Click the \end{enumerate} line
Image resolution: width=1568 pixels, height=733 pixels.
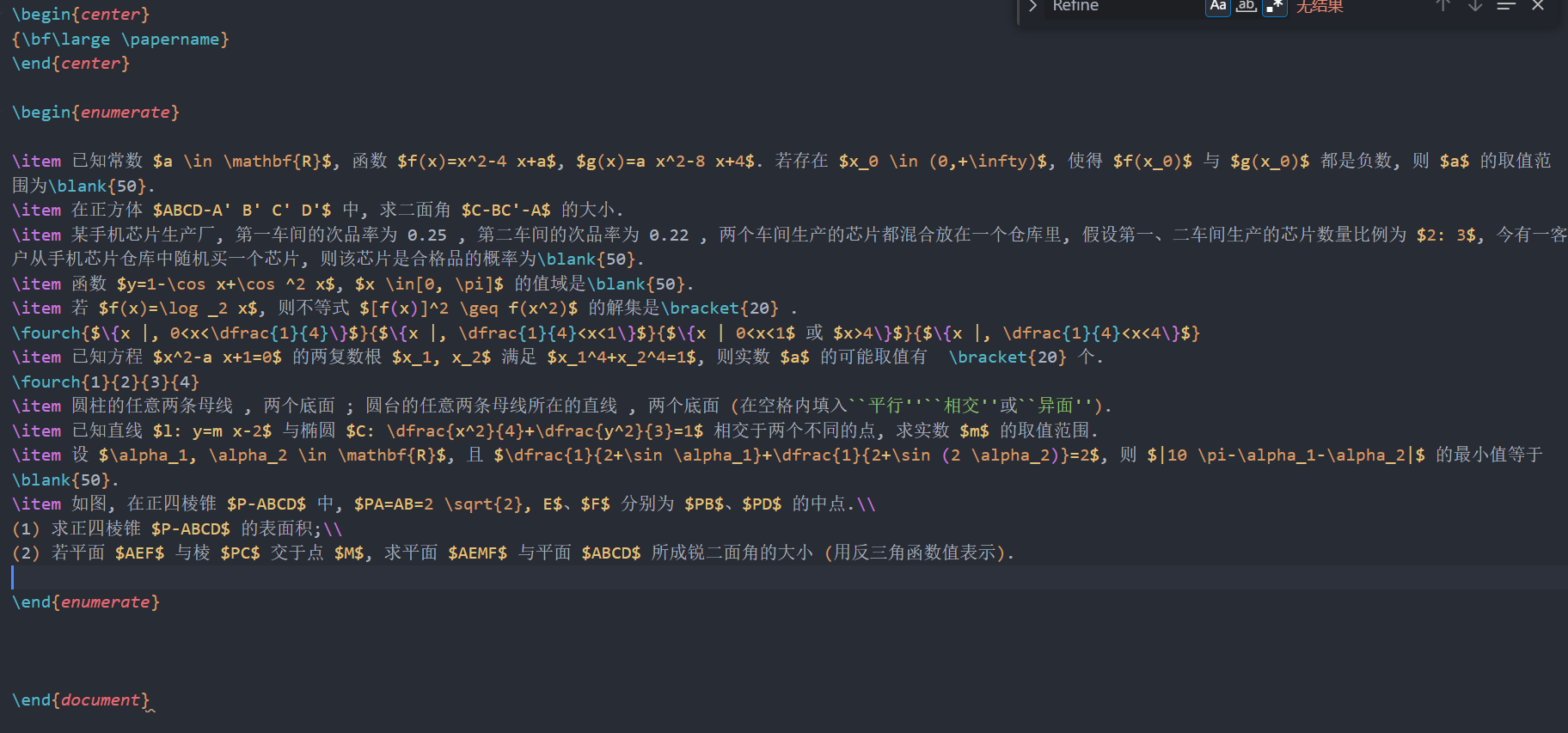(86, 602)
